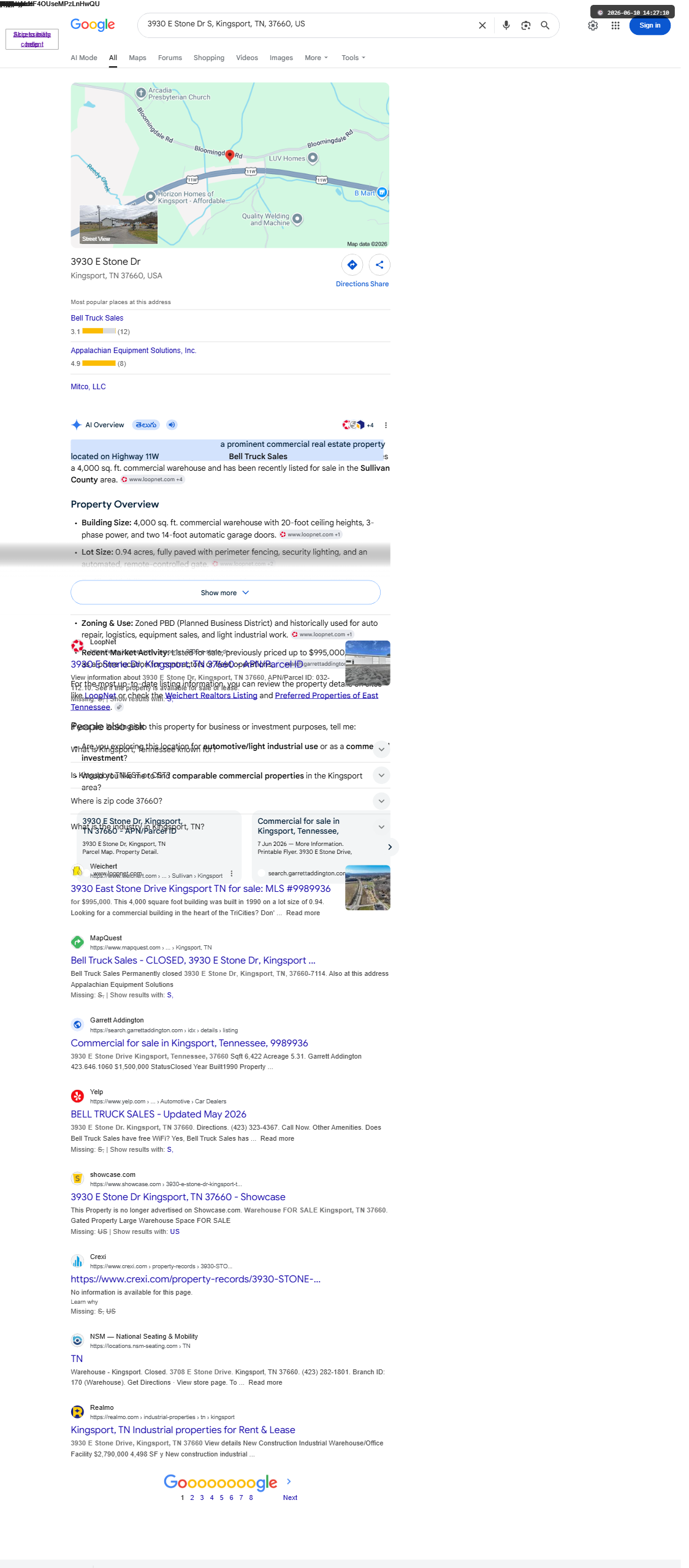Click the Sign in button
The image size is (689, 1568).
point(650,26)
